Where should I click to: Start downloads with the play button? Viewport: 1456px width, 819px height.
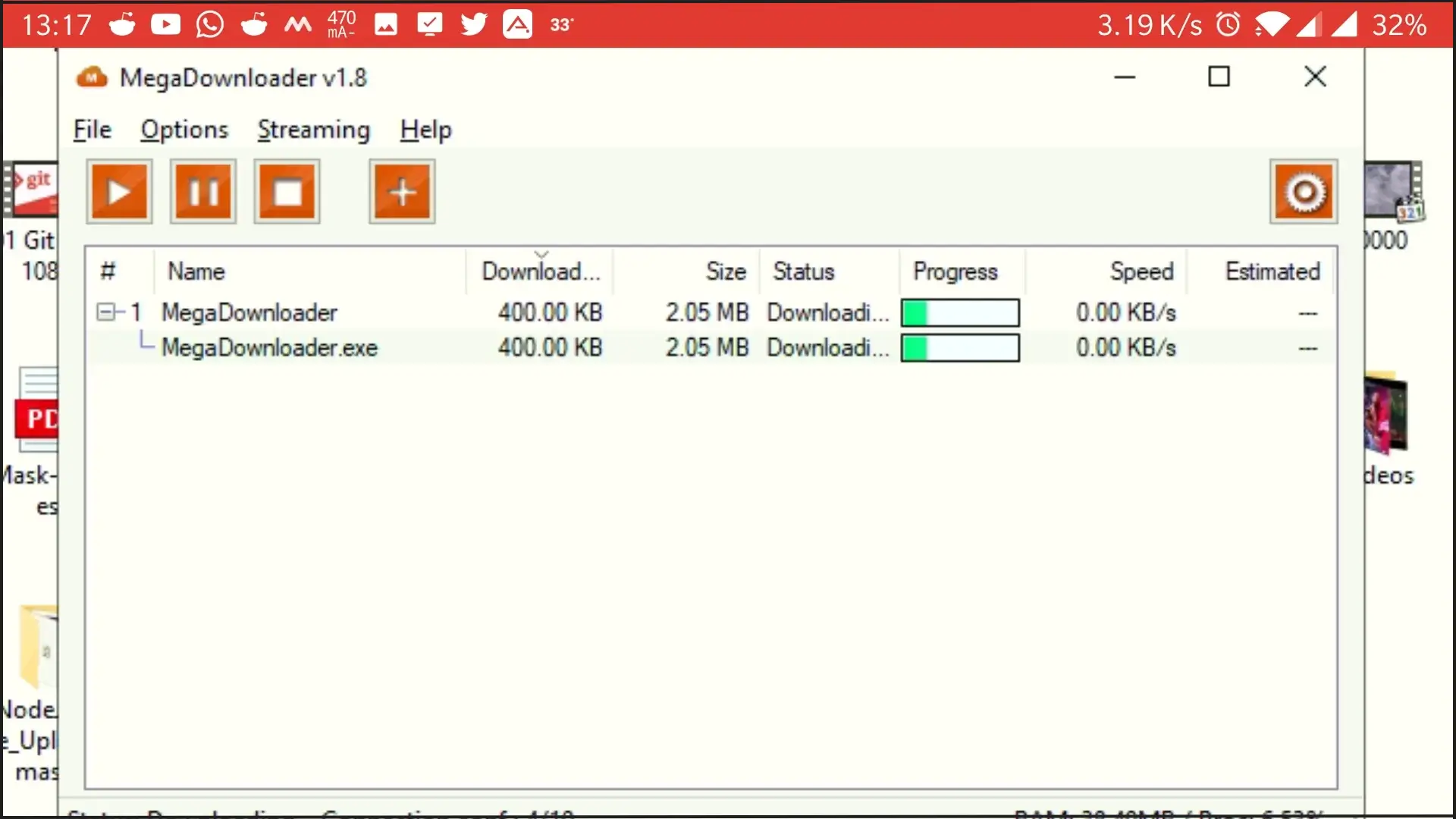click(x=119, y=192)
